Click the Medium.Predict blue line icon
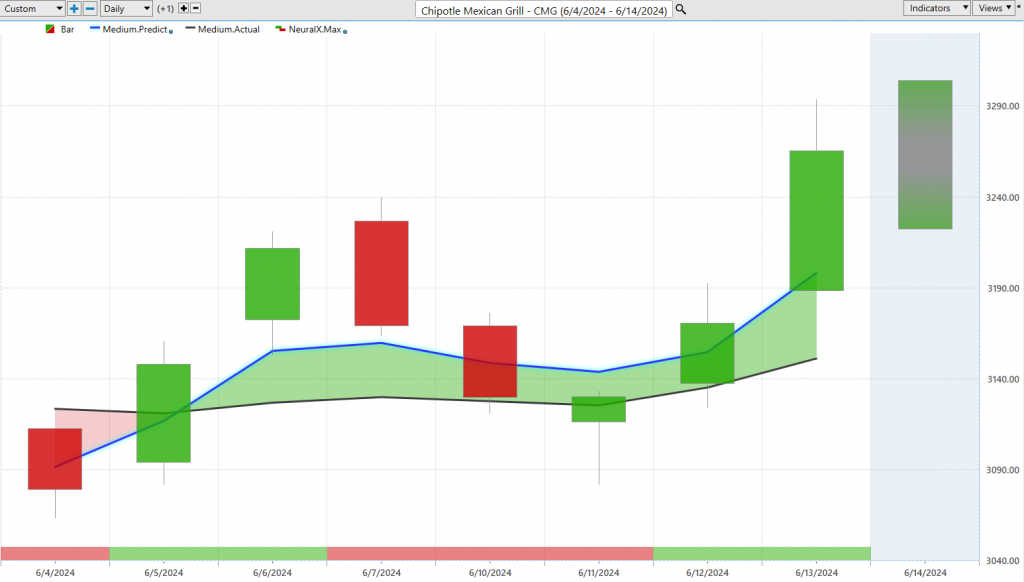Viewport: 1024px width, 582px height. pos(98,30)
